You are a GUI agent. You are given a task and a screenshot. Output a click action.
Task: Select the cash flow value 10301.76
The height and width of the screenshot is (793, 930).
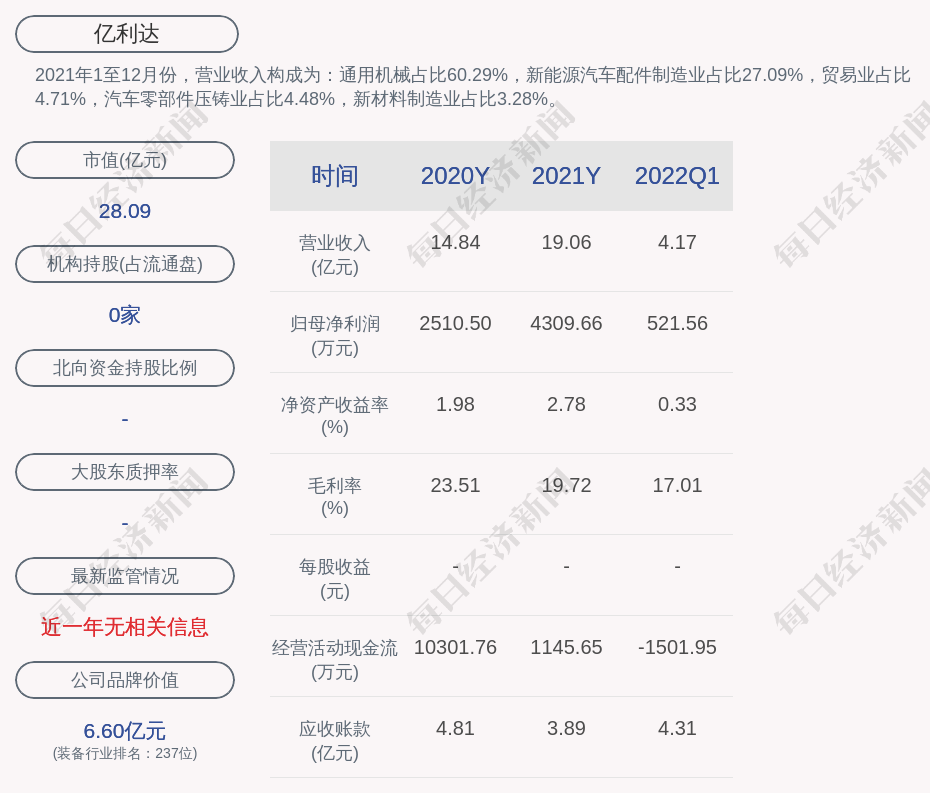point(456,647)
